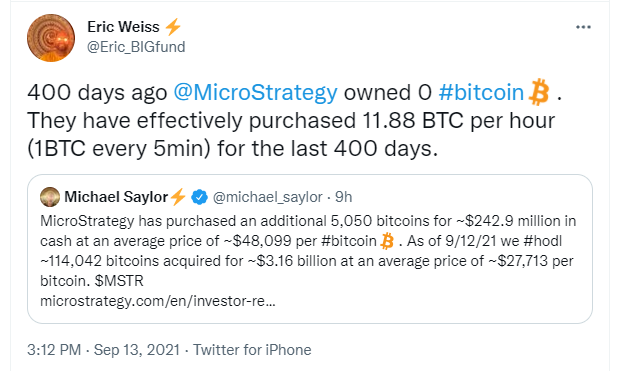Click the 3:12 PM Sep 13, 2021 timestamp
The height and width of the screenshot is (371, 618).
pyautogui.click(x=103, y=350)
